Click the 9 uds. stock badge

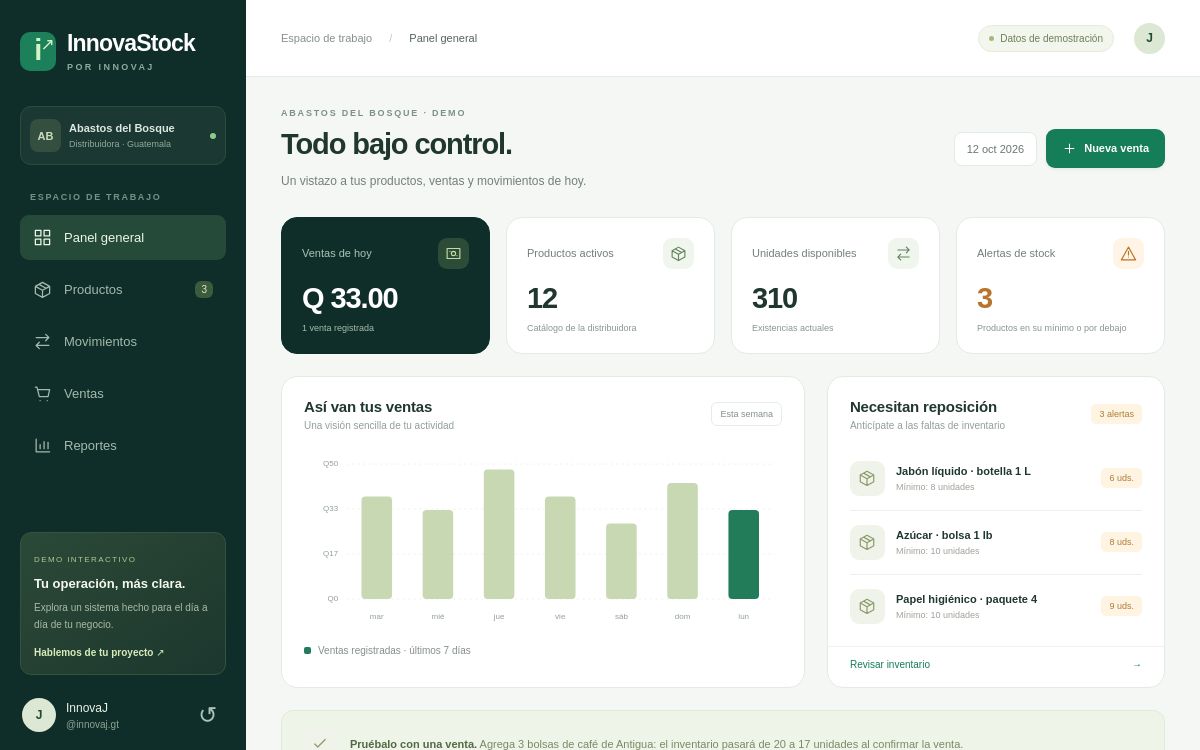[x=1121, y=606]
